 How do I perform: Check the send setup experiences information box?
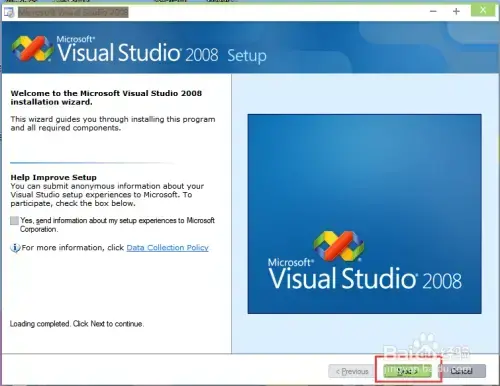(x=14, y=220)
